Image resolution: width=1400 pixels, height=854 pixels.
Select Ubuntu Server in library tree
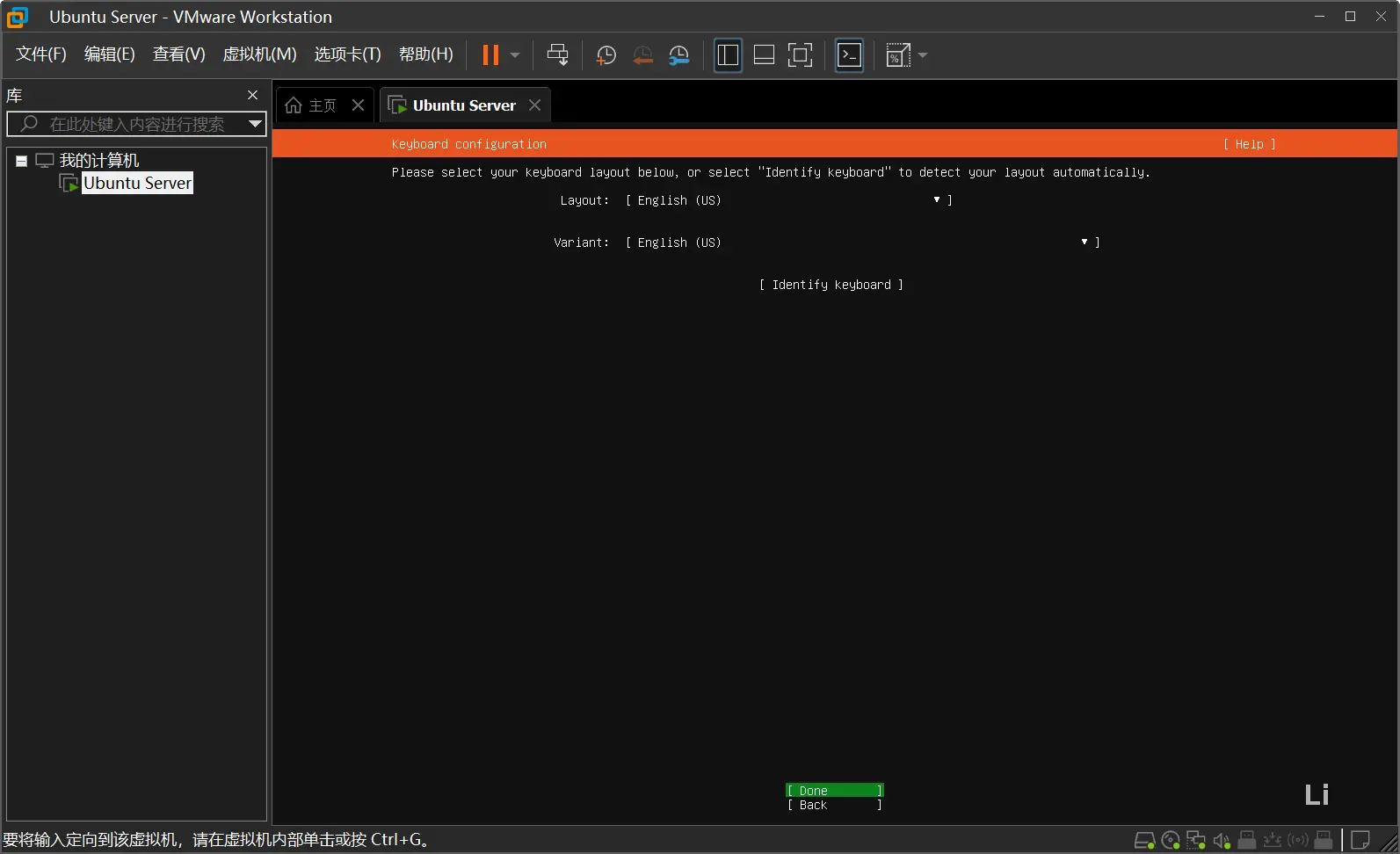coord(137,183)
